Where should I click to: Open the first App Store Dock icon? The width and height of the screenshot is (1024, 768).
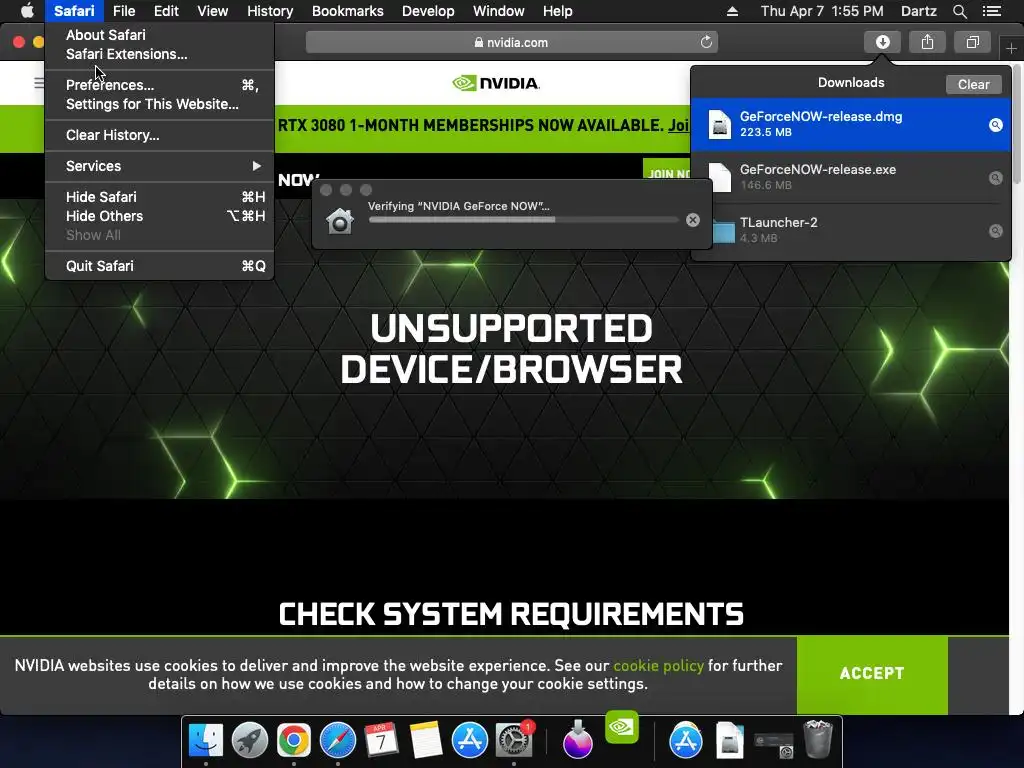[470, 741]
